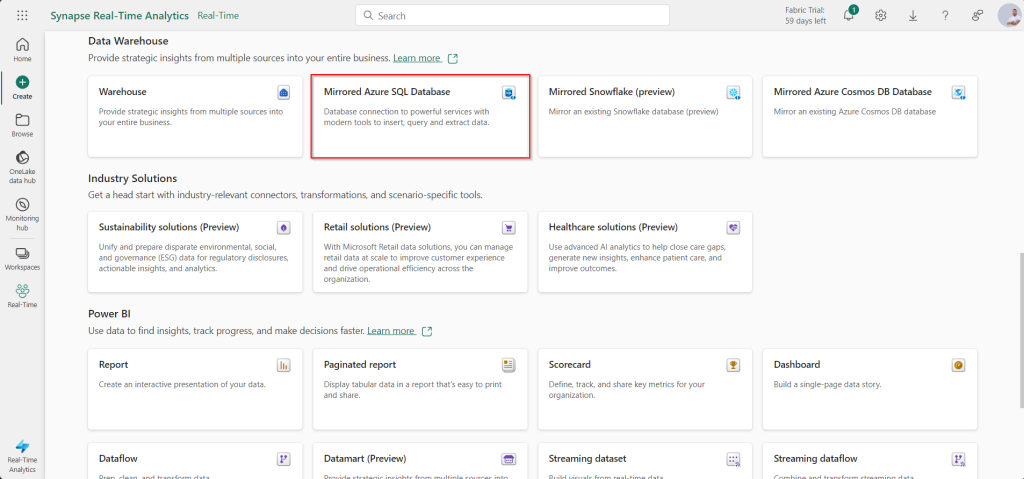Create a Scorecard
Viewport: 1024px width, 479px height.
point(645,389)
